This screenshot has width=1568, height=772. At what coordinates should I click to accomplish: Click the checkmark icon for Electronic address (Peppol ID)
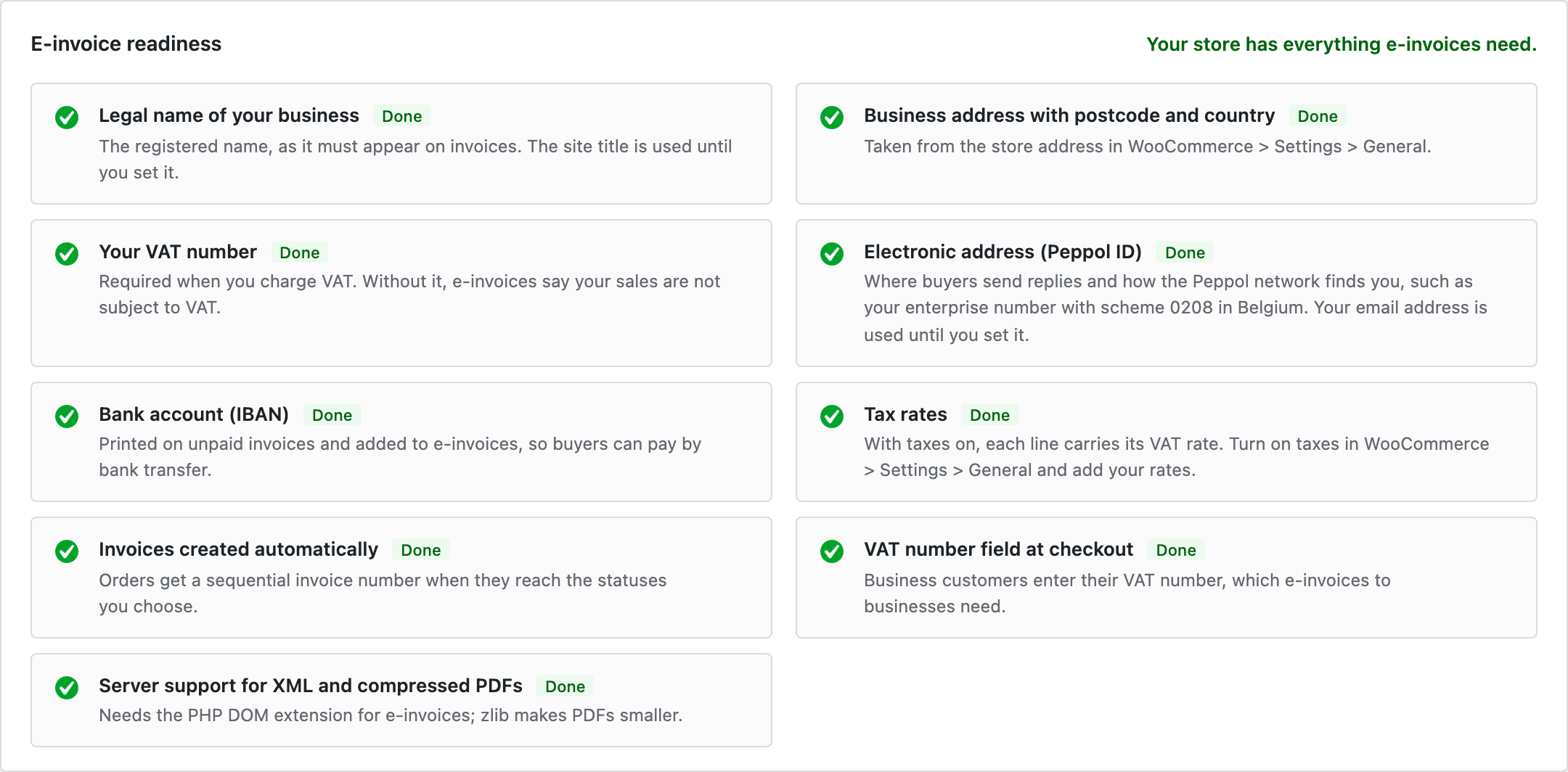832,253
